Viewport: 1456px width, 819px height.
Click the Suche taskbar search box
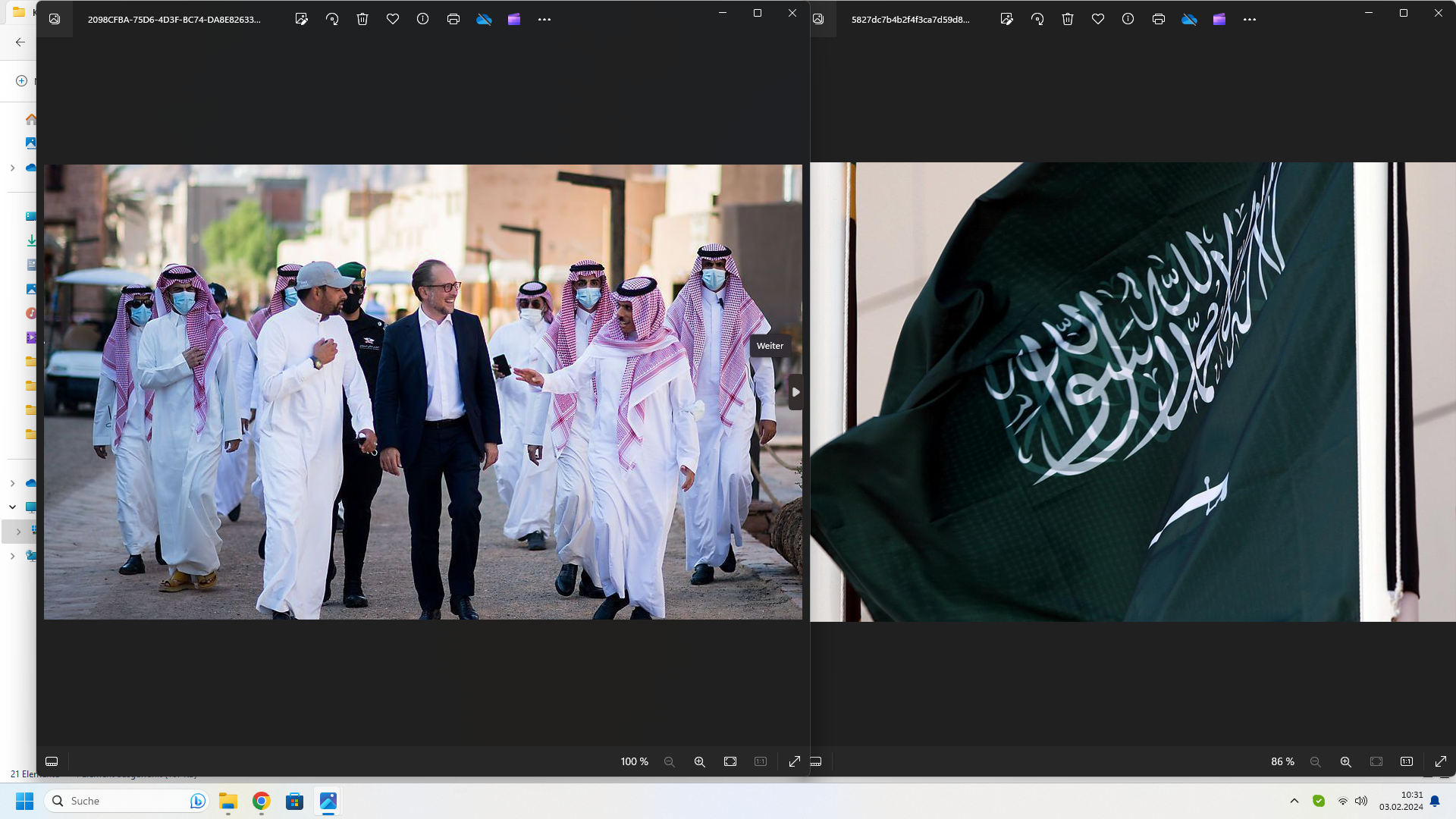pos(127,801)
